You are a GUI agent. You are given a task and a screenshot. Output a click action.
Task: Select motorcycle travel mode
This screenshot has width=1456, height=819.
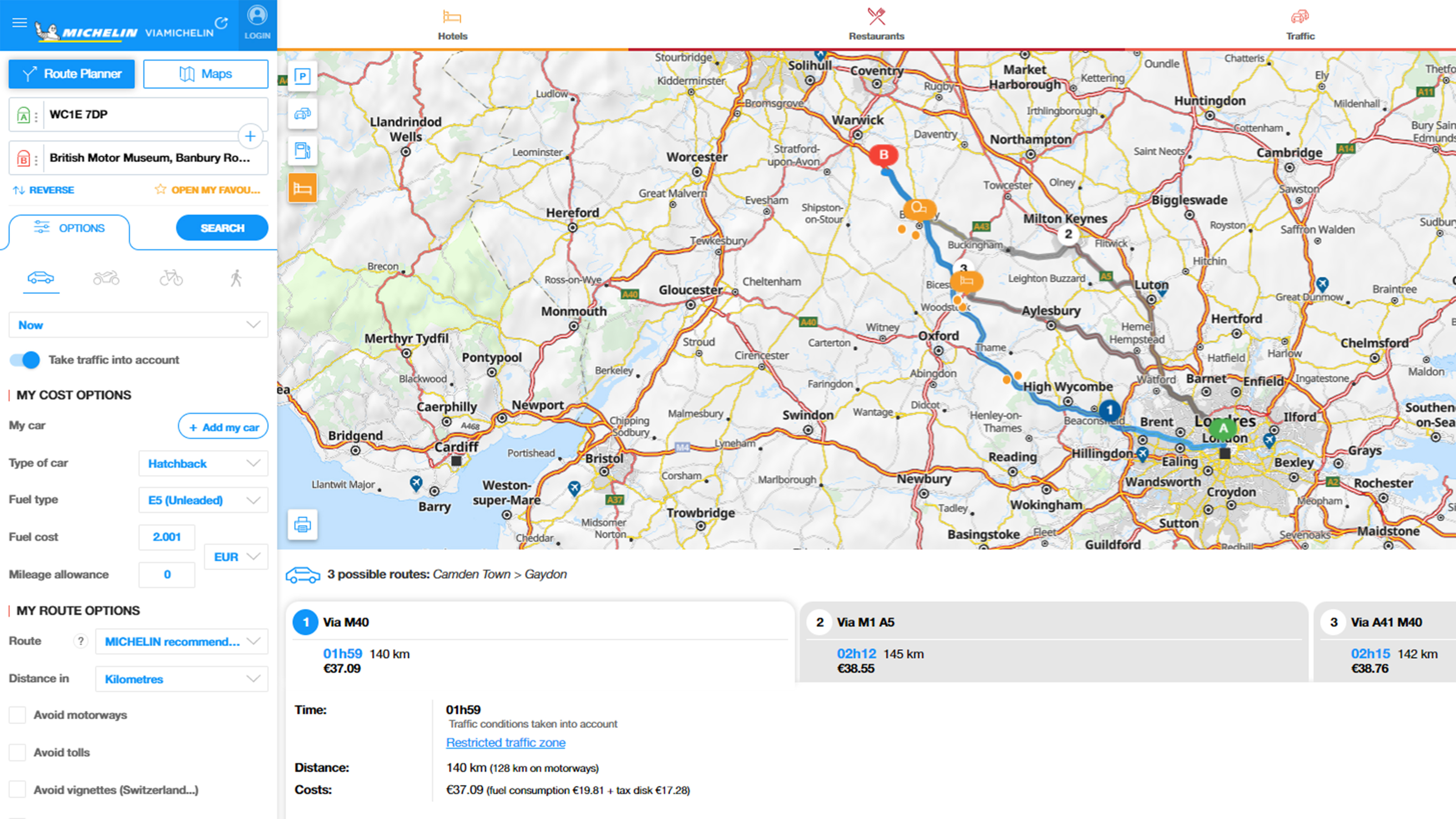(106, 278)
